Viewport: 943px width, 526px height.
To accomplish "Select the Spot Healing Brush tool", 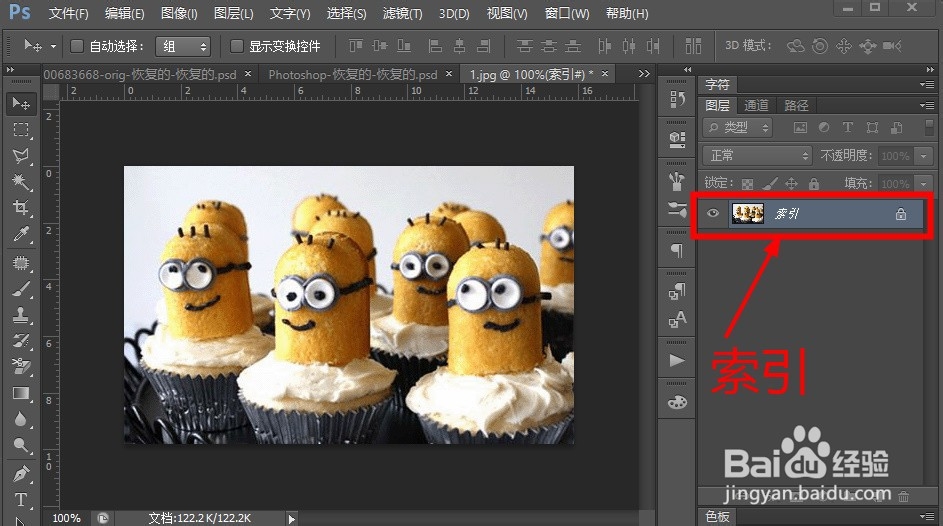I will (x=21, y=263).
